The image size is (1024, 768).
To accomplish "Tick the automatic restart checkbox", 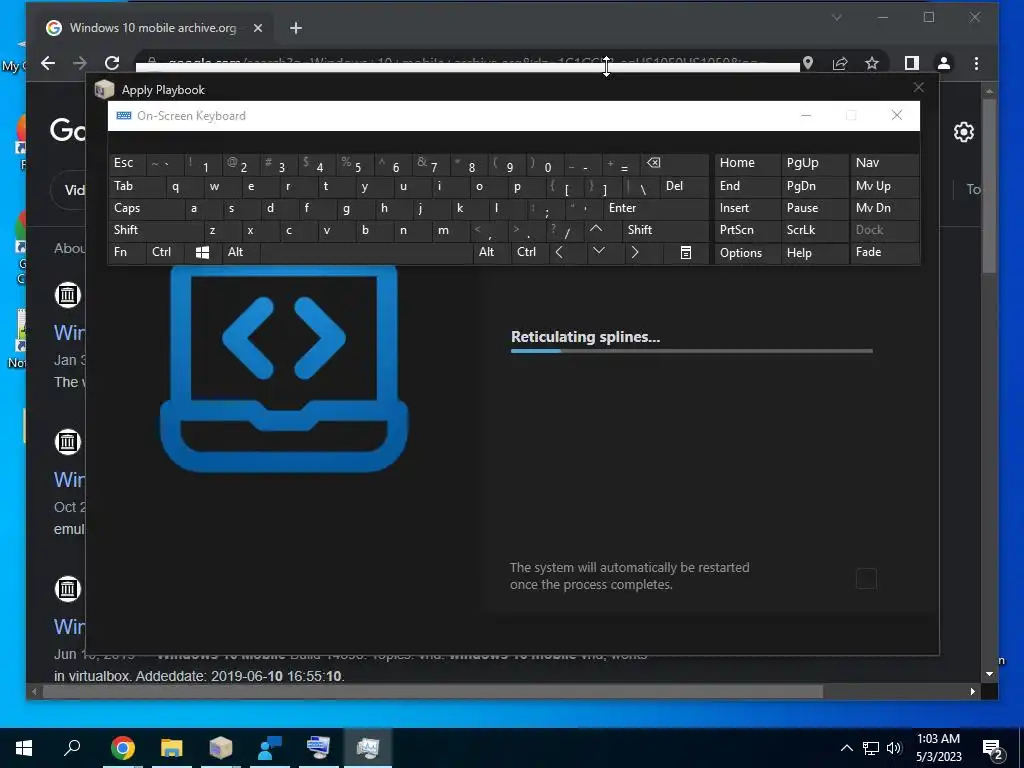I will click(866, 579).
